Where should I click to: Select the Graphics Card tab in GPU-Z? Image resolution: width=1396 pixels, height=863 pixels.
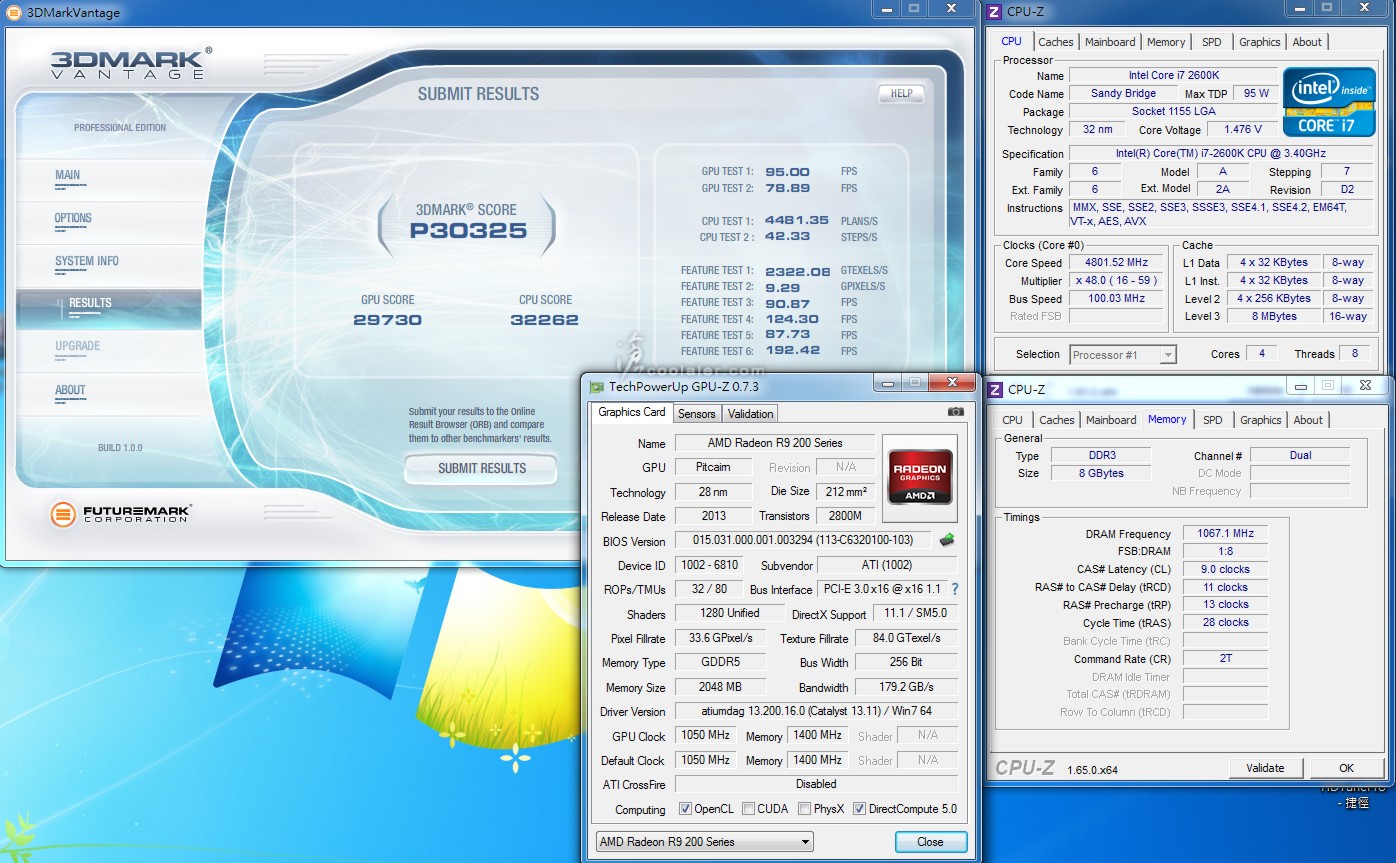coord(632,412)
